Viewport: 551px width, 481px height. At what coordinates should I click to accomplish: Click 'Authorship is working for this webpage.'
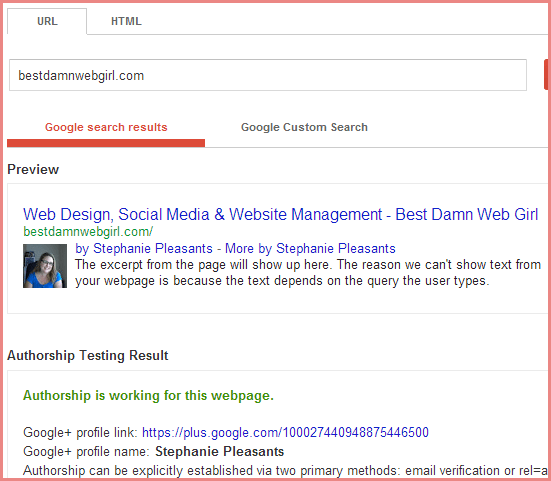pyautogui.click(x=148, y=396)
